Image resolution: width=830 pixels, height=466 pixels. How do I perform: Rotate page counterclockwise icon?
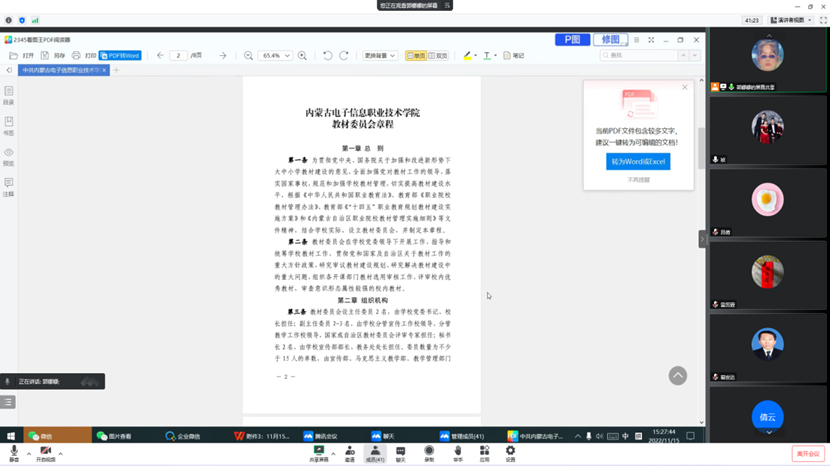pyautogui.click(x=327, y=56)
